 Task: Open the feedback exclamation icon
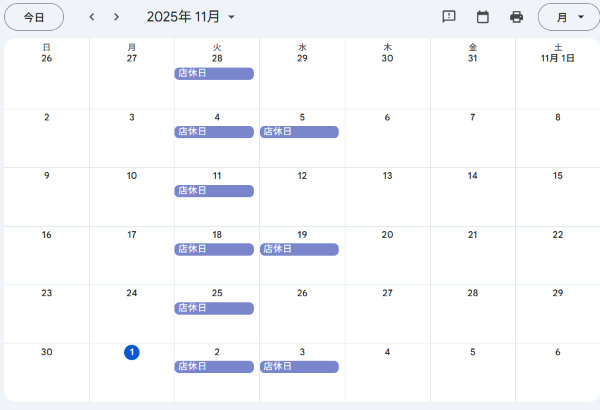tap(449, 17)
